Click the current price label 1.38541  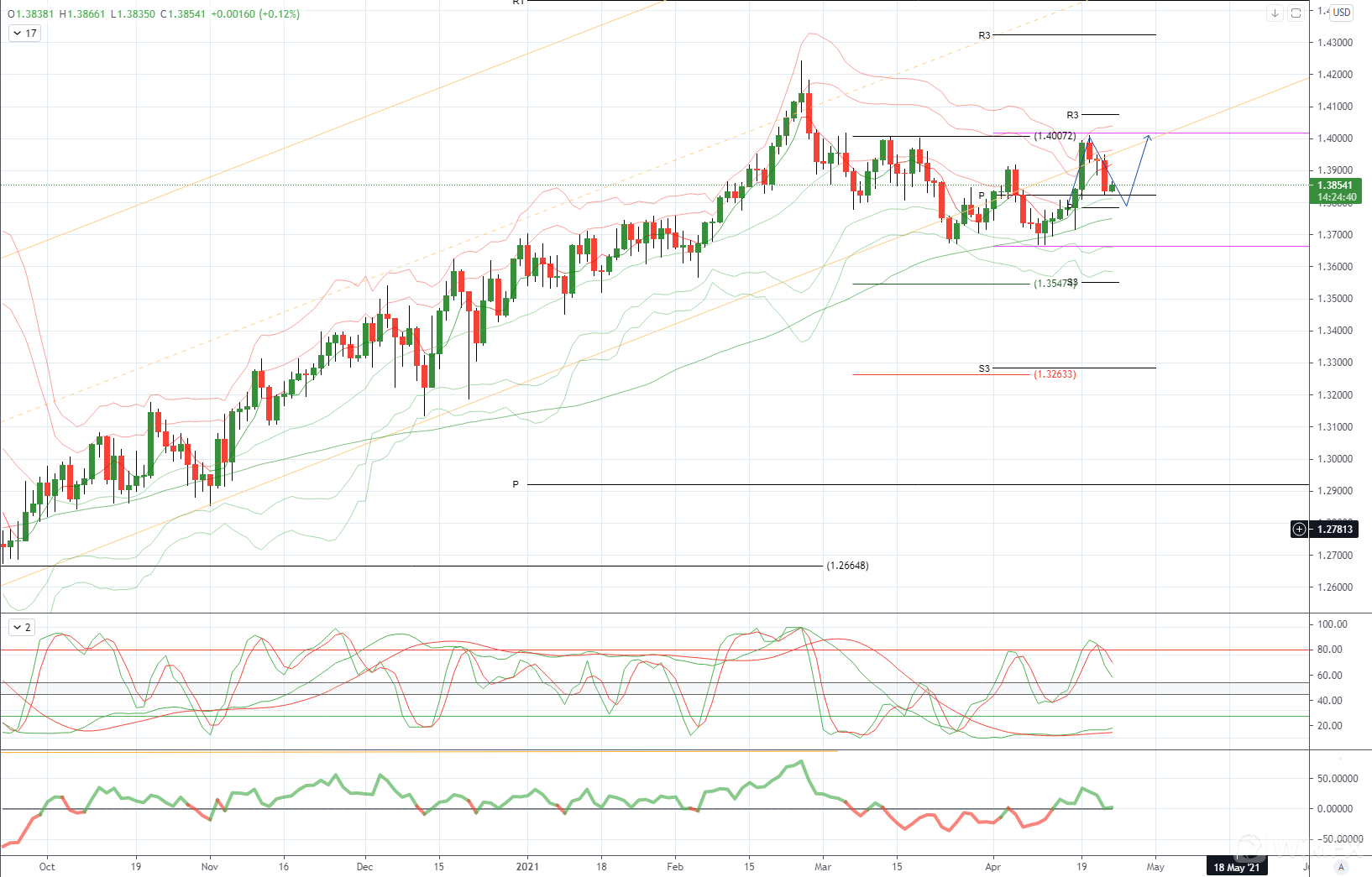[1334, 185]
